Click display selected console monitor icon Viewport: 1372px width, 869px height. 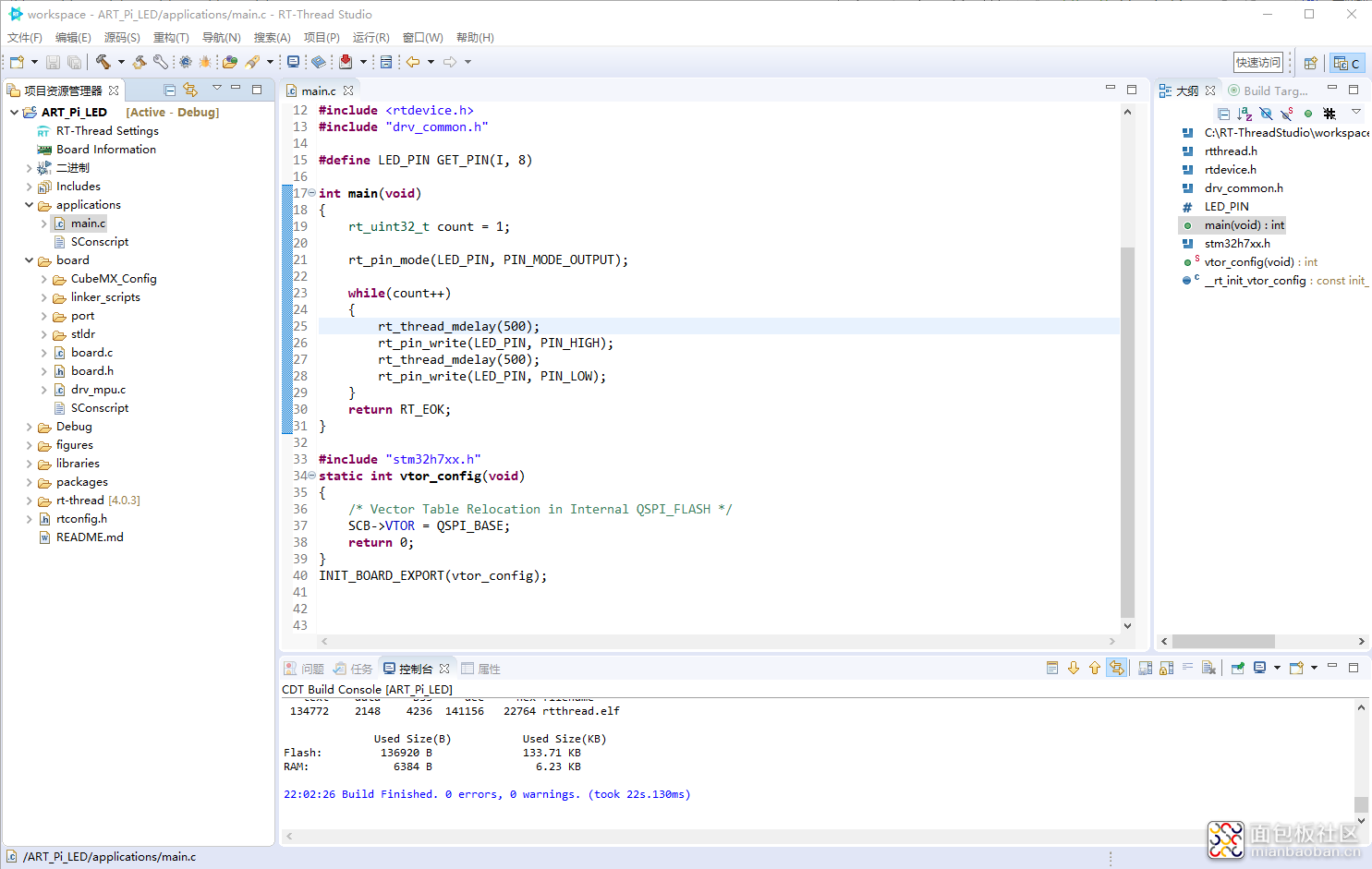1260,668
